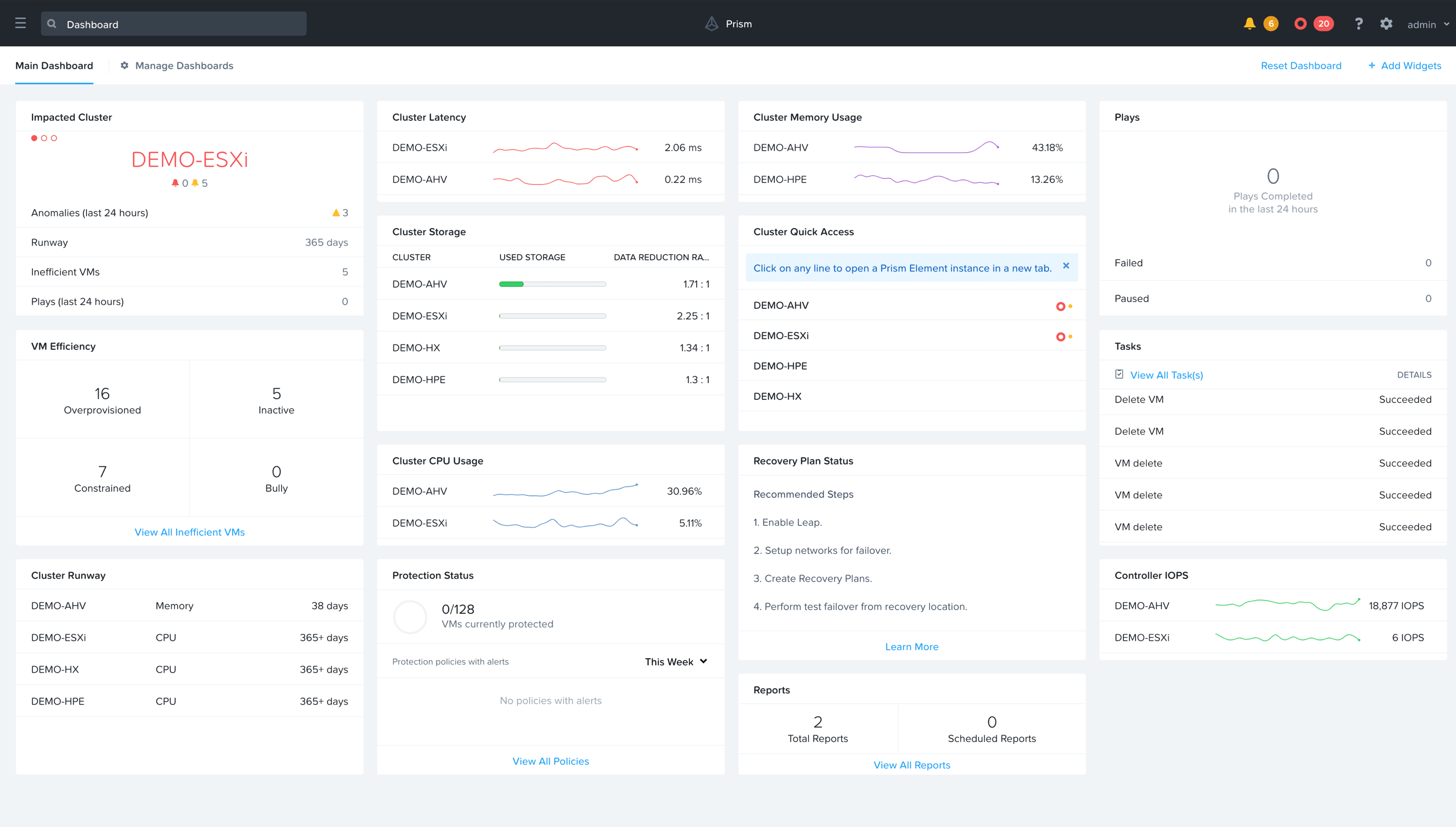Open the alerts count badge showing 20
1456x827 pixels.
point(1324,23)
